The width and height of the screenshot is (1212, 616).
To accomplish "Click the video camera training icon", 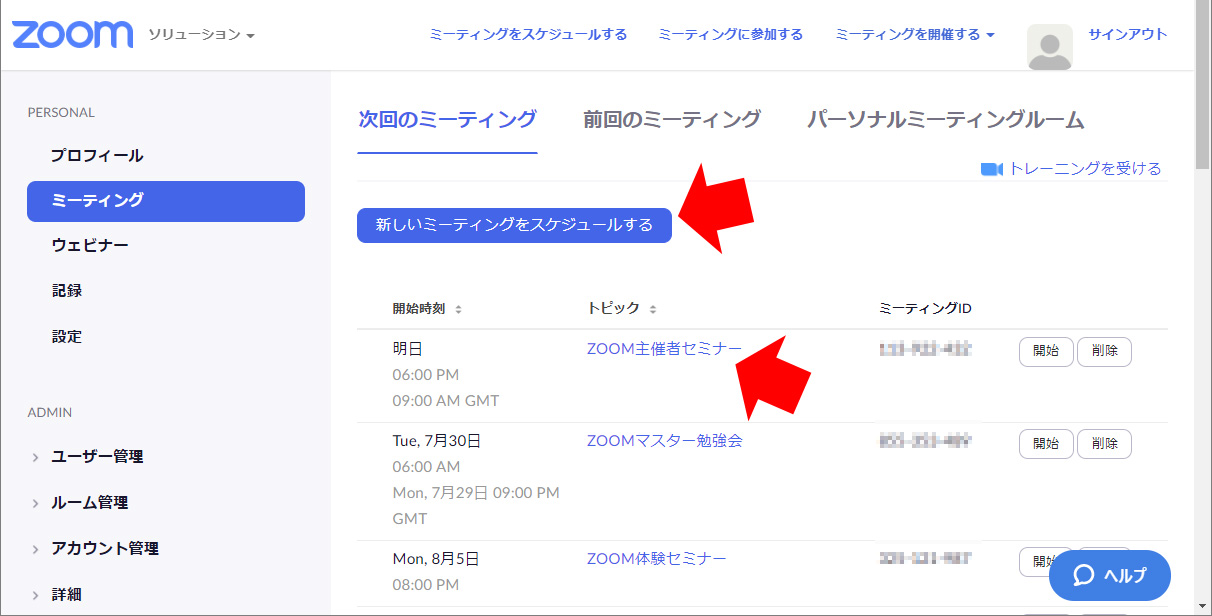I will coord(991,169).
